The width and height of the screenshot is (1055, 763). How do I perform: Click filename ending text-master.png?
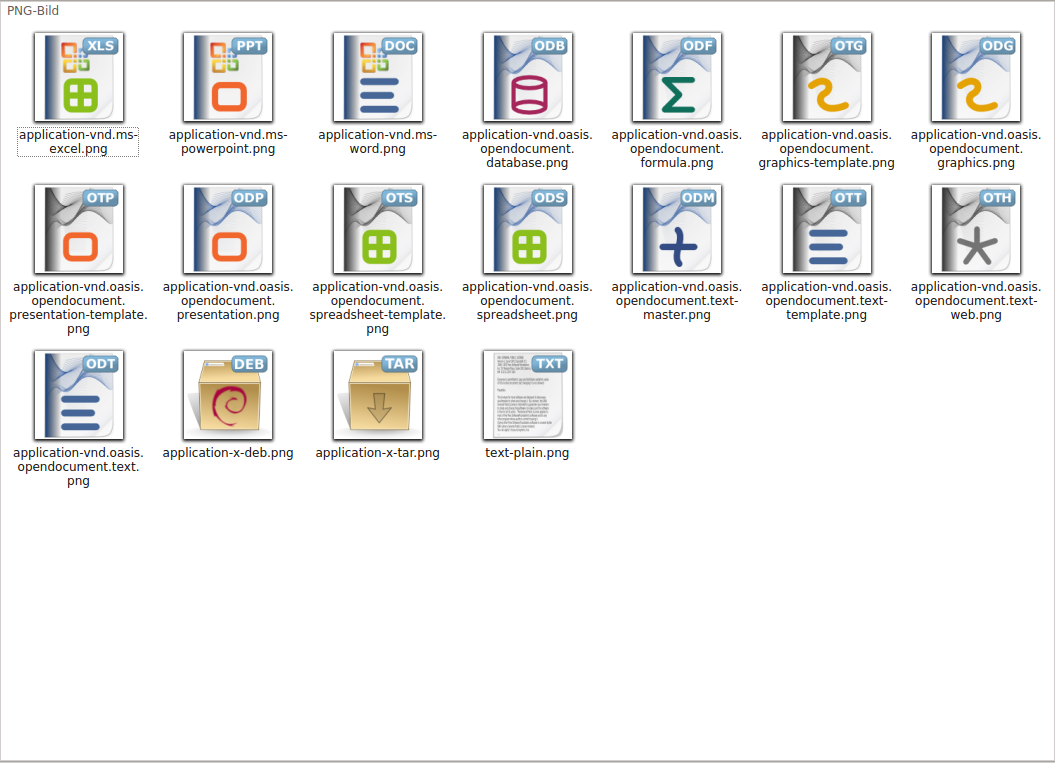pyautogui.click(x=677, y=301)
